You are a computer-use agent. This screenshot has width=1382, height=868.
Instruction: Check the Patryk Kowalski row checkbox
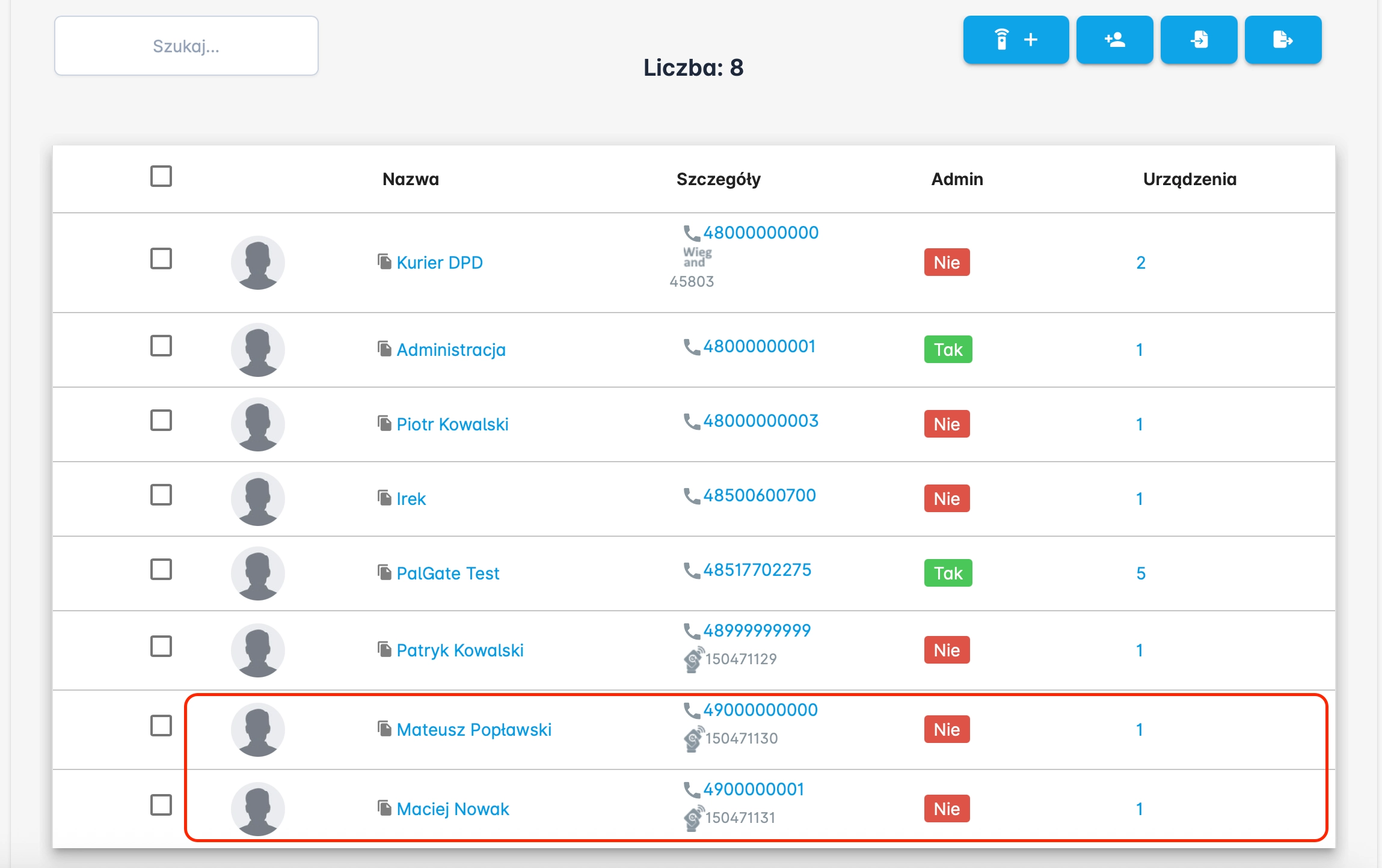[161, 646]
